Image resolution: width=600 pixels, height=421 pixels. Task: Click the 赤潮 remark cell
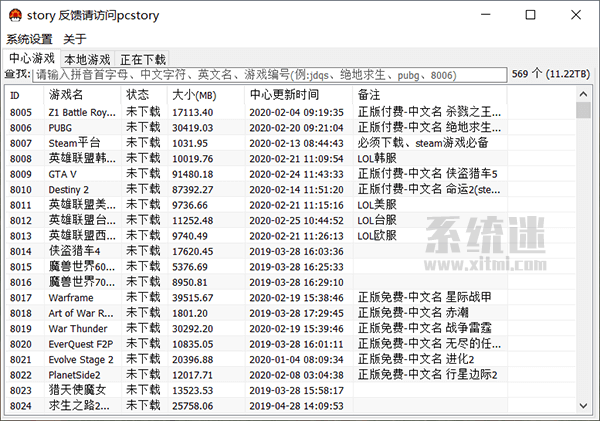(413, 313)
